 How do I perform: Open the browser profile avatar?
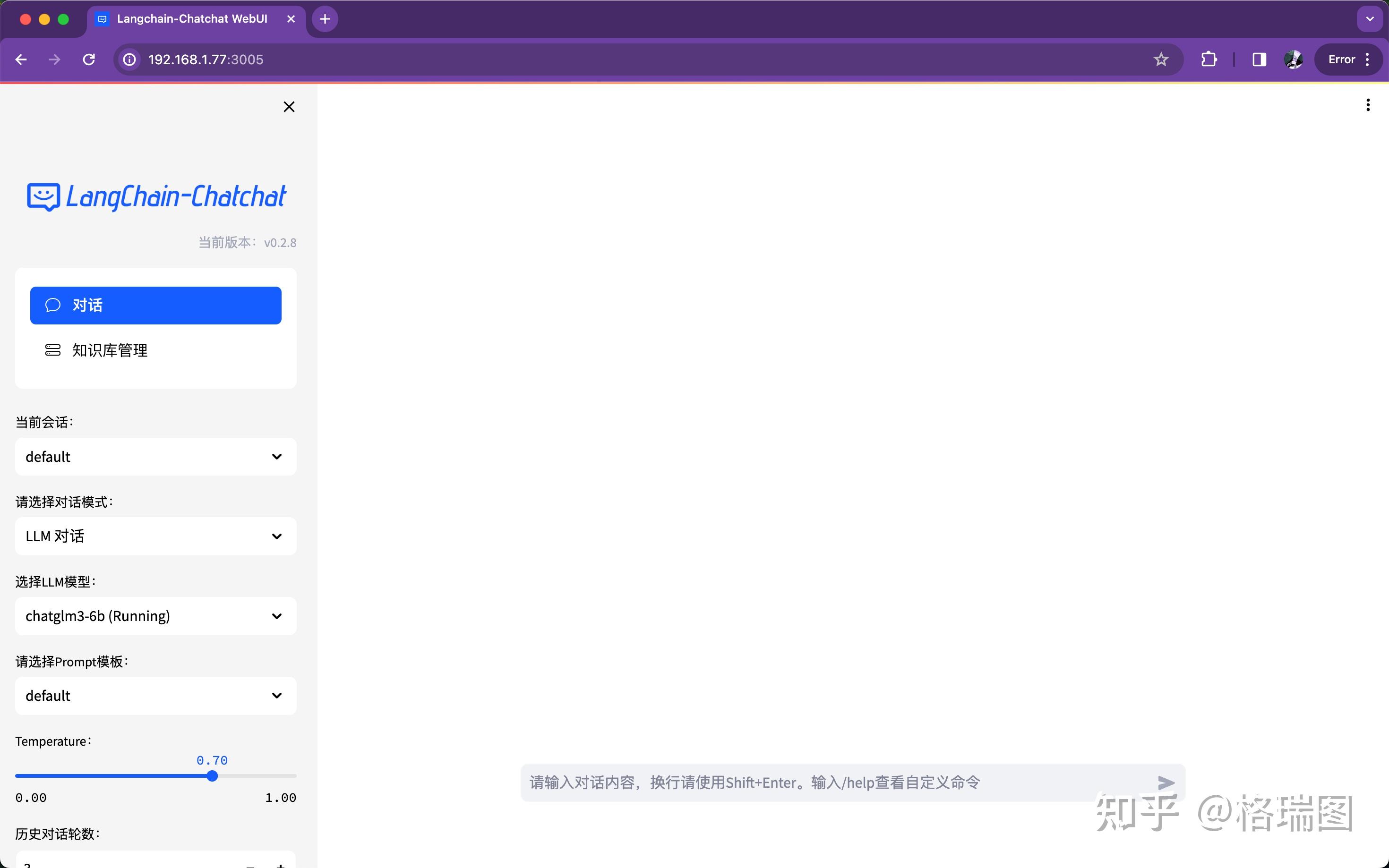(x=1293, y=60)
